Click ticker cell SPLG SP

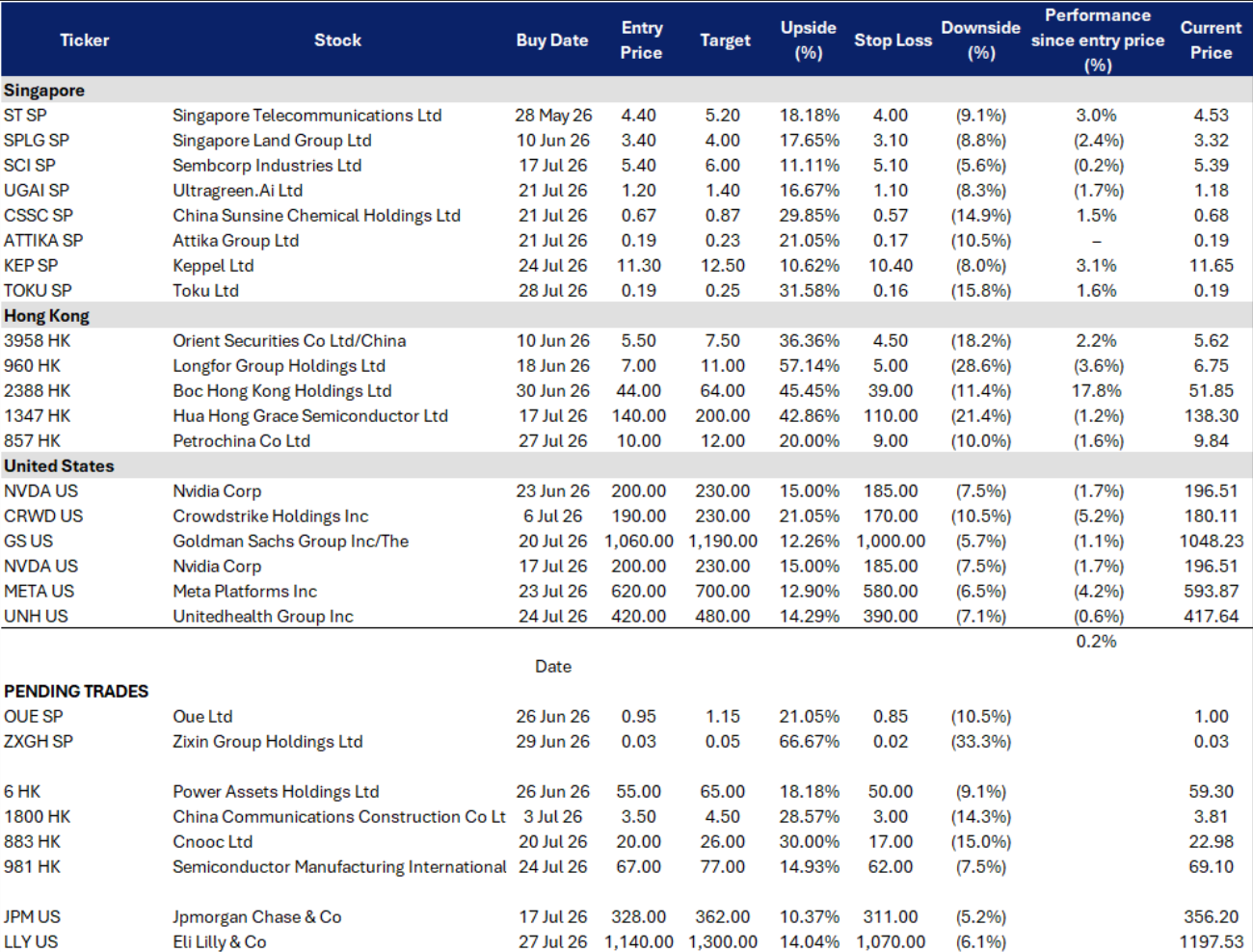pos(37,141)
